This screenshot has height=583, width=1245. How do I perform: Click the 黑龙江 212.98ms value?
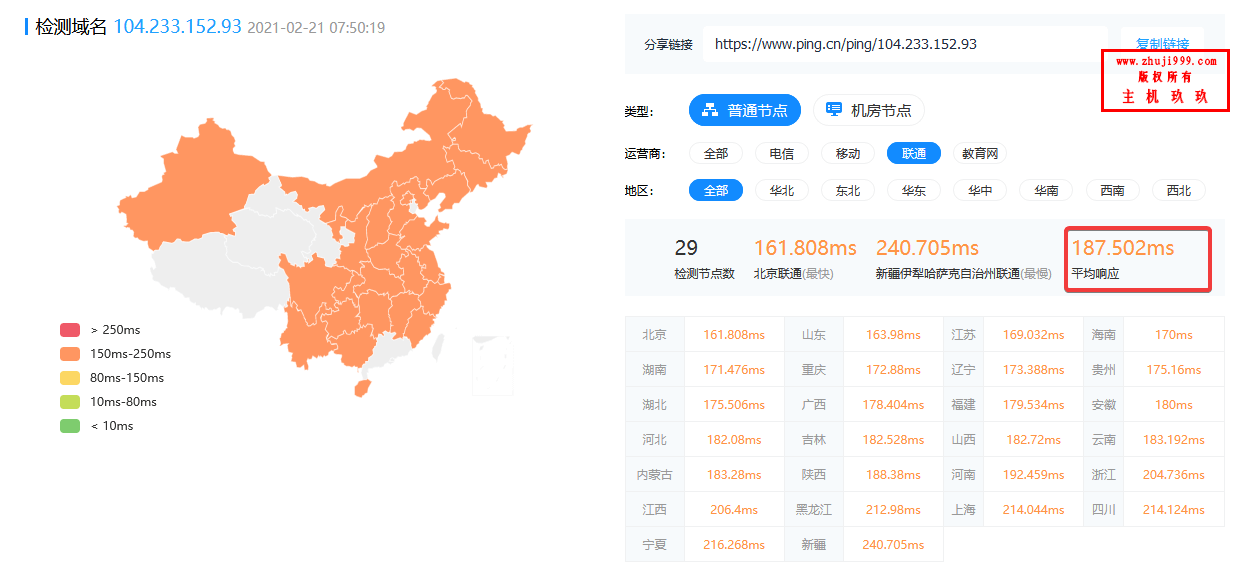click(x=893, y=510)
